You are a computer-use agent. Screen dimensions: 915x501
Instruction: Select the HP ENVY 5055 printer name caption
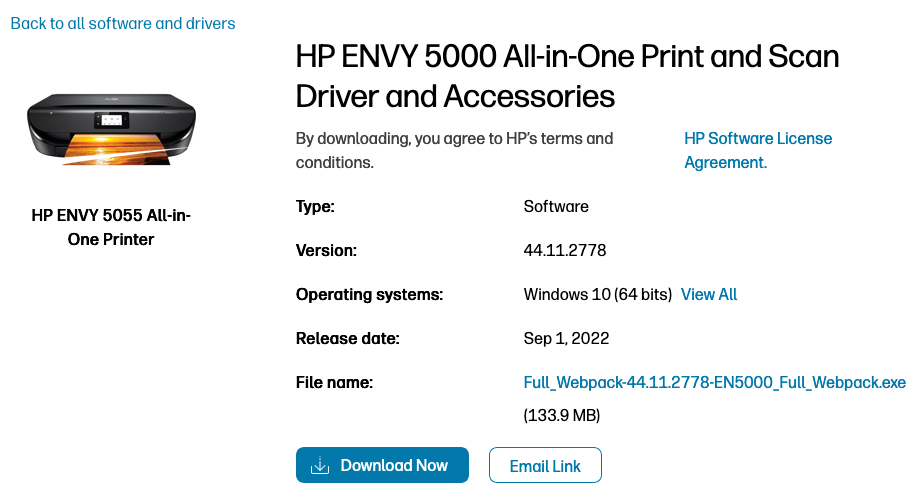[111, 227]
